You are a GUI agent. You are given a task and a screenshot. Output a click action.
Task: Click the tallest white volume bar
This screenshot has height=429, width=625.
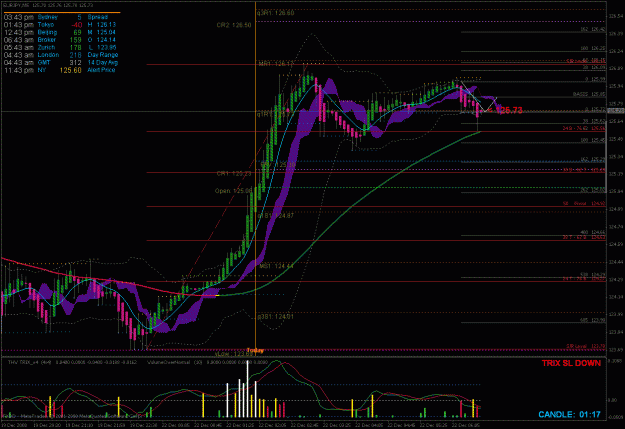(248, 389)
